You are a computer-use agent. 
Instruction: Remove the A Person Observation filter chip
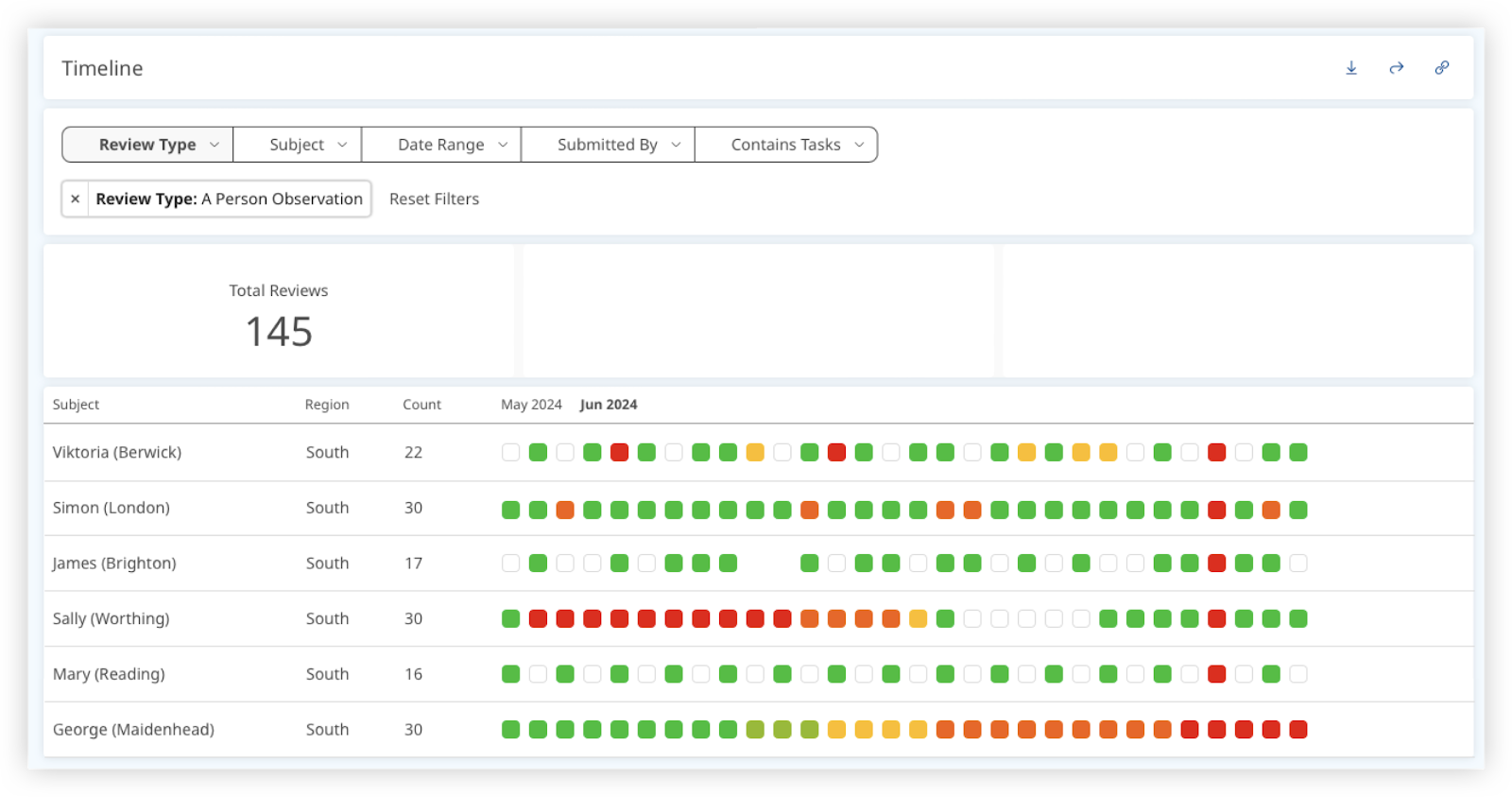point(76,199)
